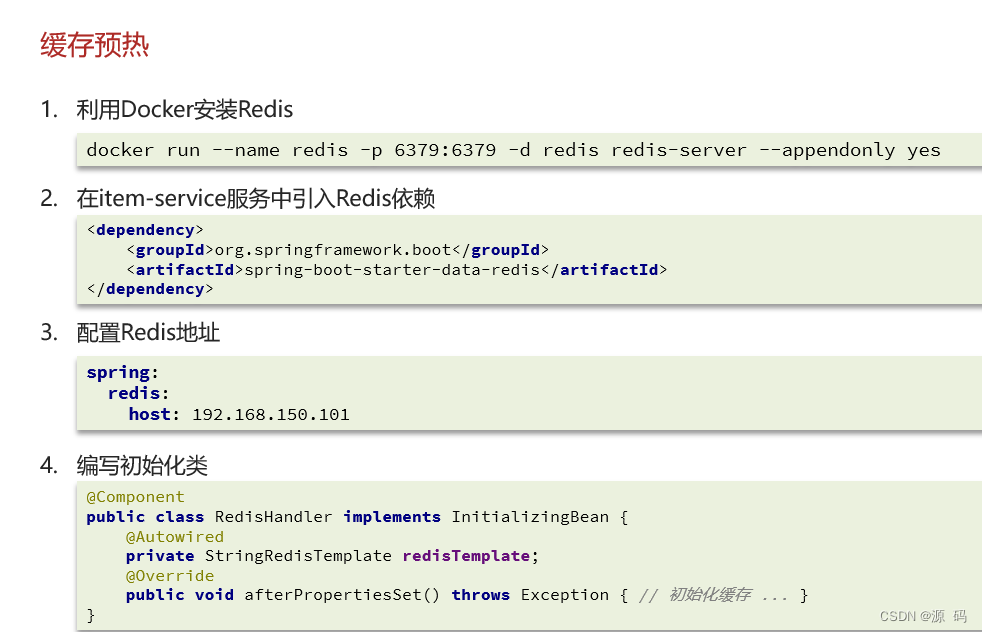982x632 pixels.
Task: Select step 4 heading 编写初始化类
Action: click(x=142, y=465)
